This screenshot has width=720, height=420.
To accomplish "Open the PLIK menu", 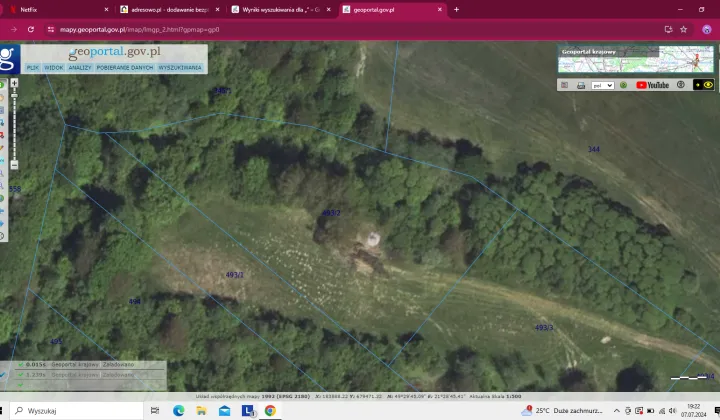I will (x=33, y=68).
